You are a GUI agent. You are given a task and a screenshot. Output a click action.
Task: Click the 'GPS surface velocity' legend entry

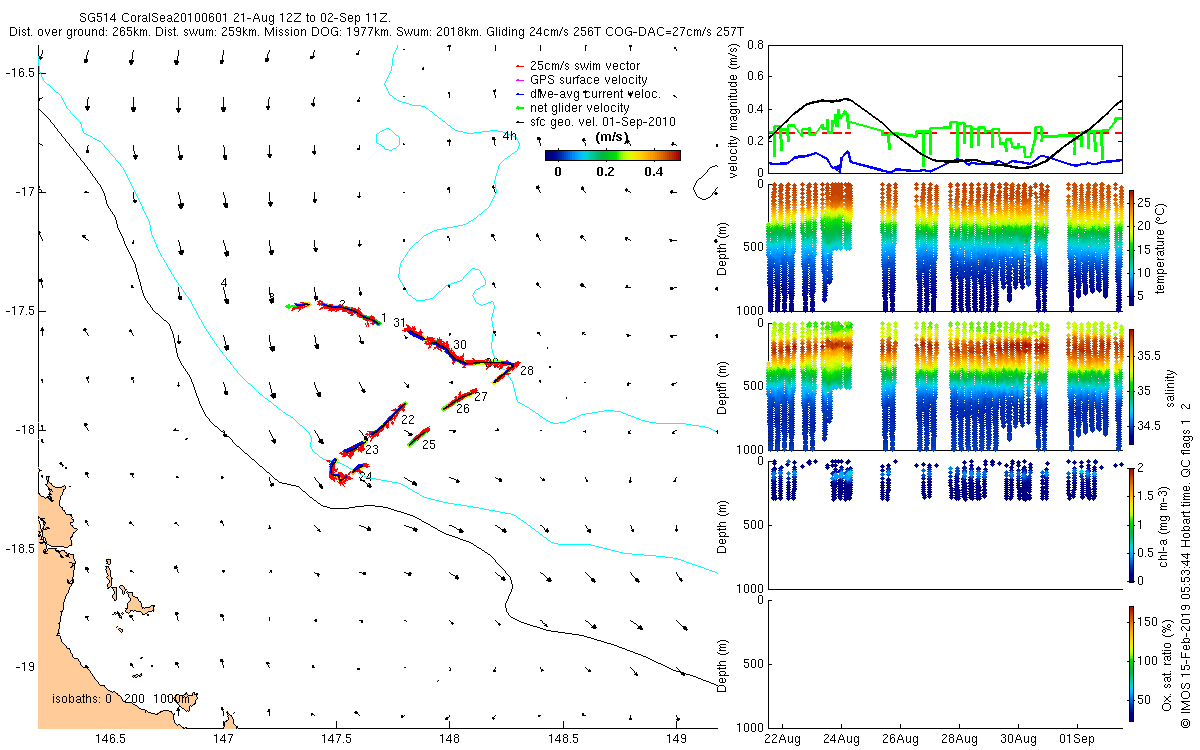click(x=588, y=80)
